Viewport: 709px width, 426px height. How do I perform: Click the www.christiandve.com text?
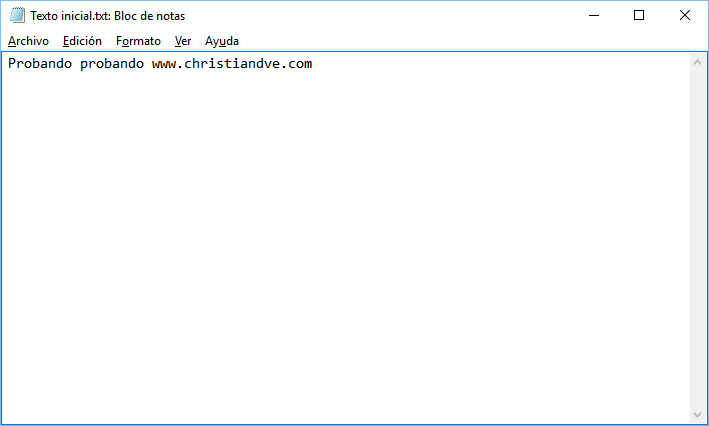pos(232,64)
